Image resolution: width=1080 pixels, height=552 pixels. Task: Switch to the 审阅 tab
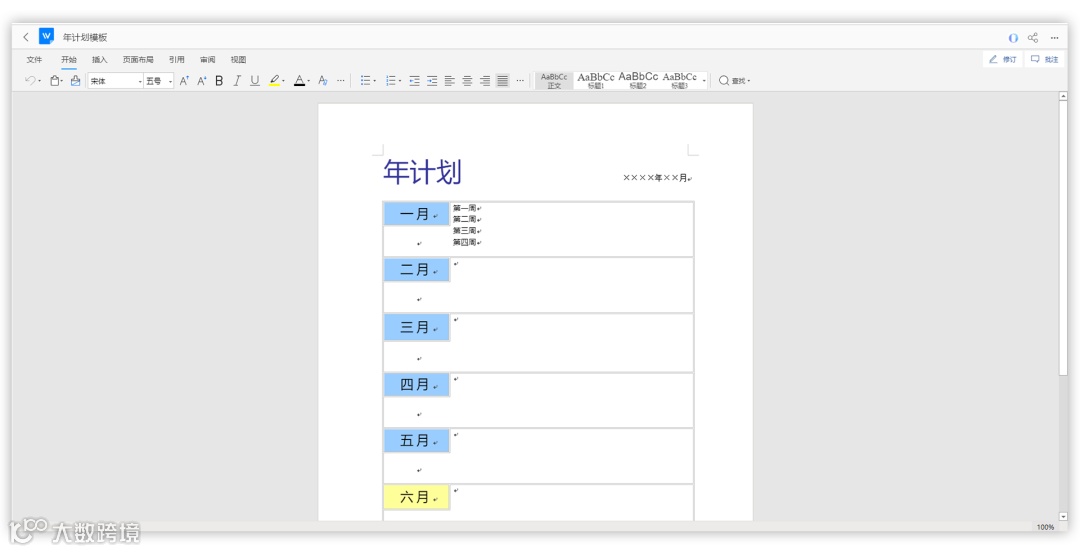[207, 60]
